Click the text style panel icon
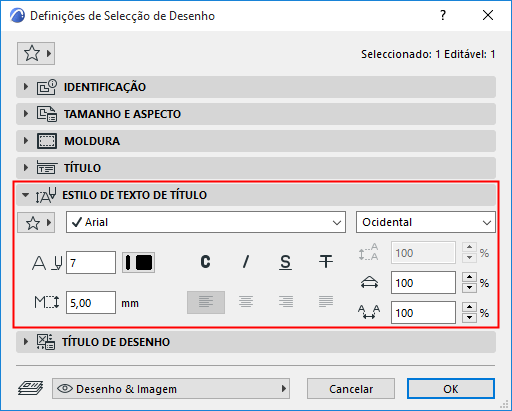This screenshot has width=512, height=411. [46, 195]
